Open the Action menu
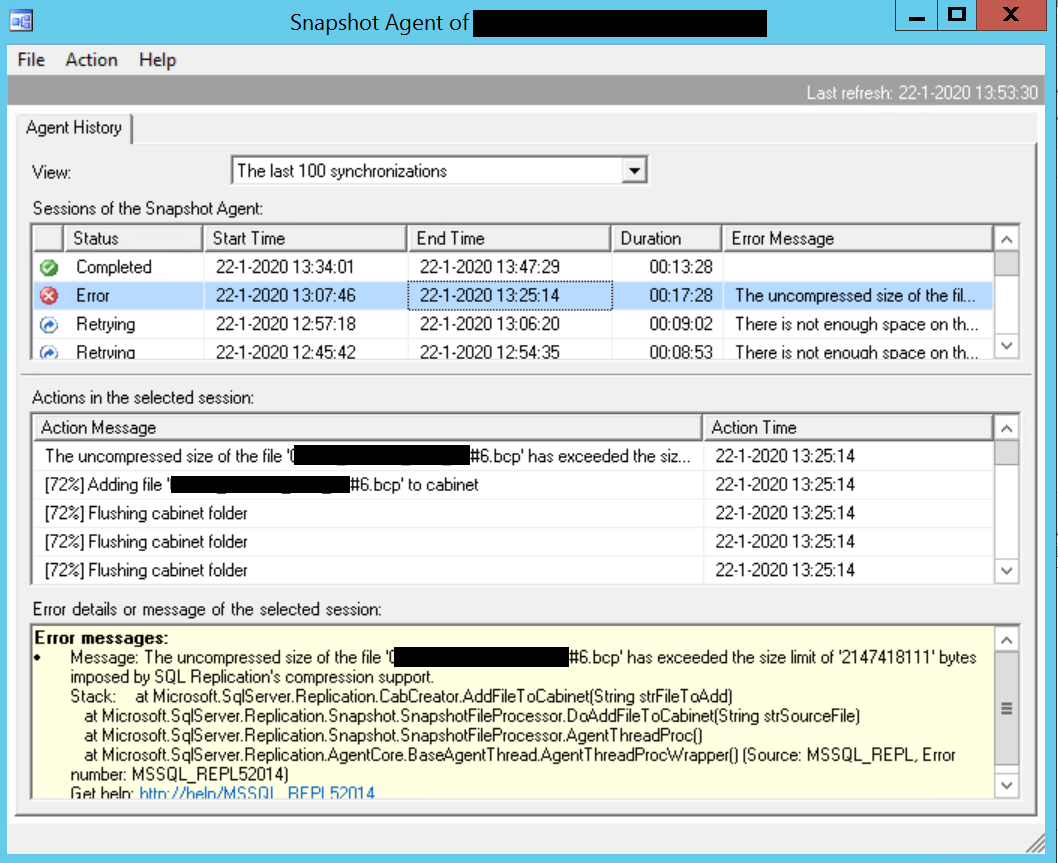This screenshot has width=1058, height=863. [91, 60]
